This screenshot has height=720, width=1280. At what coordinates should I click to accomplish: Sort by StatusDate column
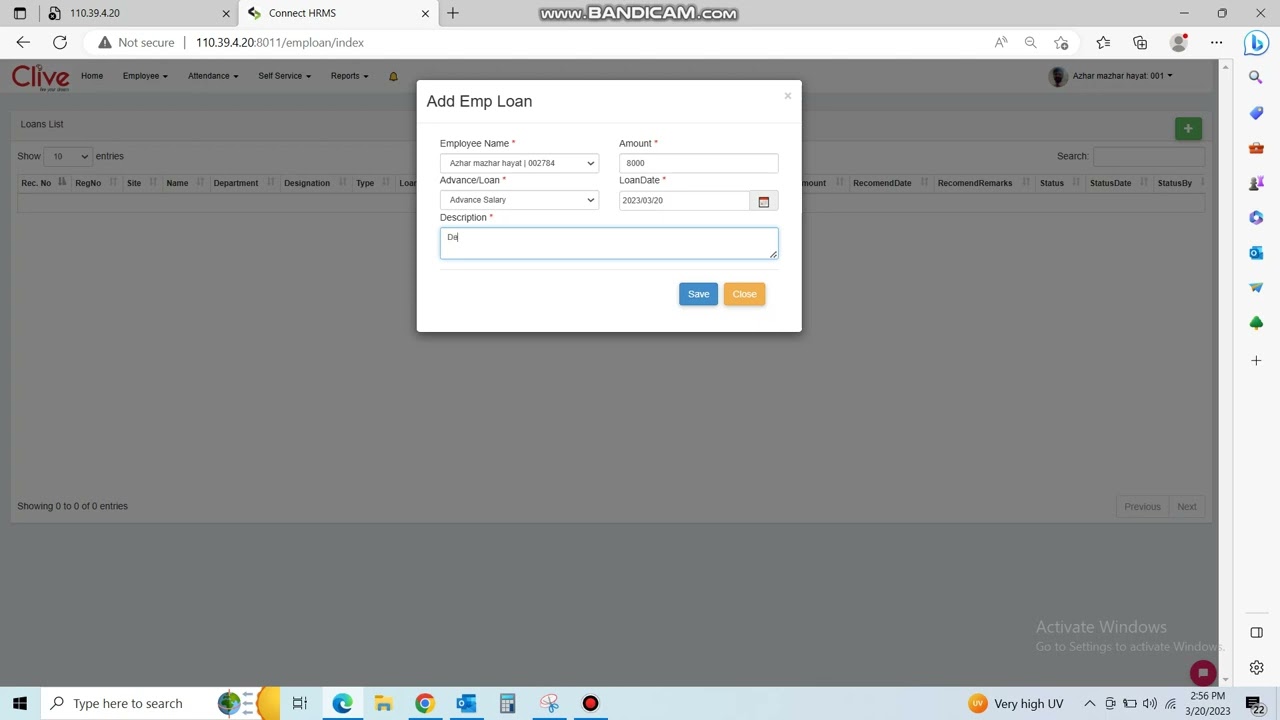pyautogui.click(x=1118, y=183)
